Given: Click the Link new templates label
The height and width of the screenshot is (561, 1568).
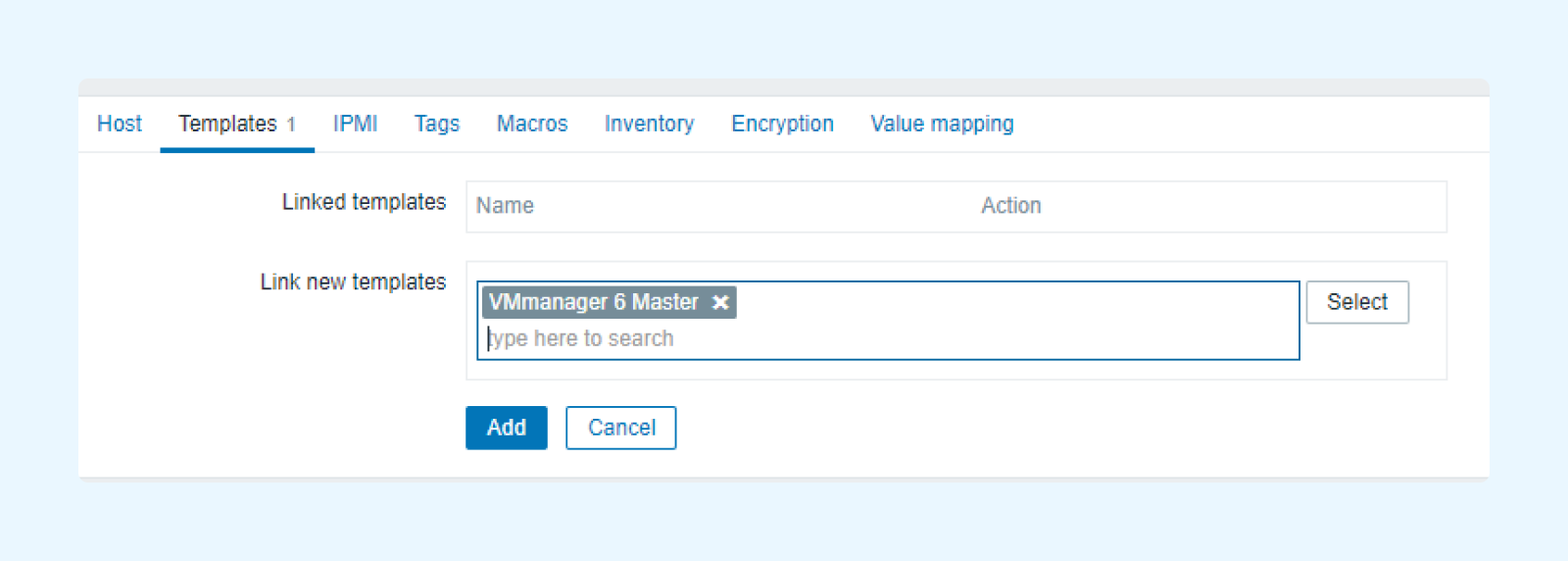Looking at the screenshot, I should [353, 282].
